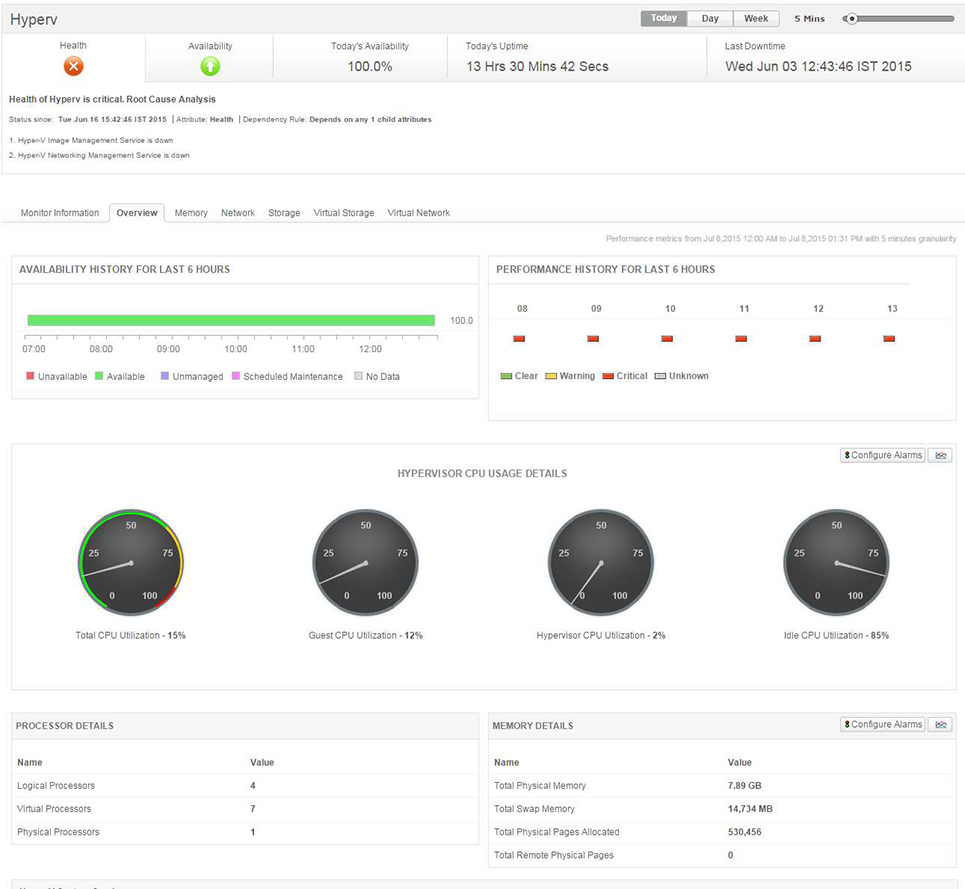
Task: Click Configure Alarms for CPU usage
Action: click(882, 455)
